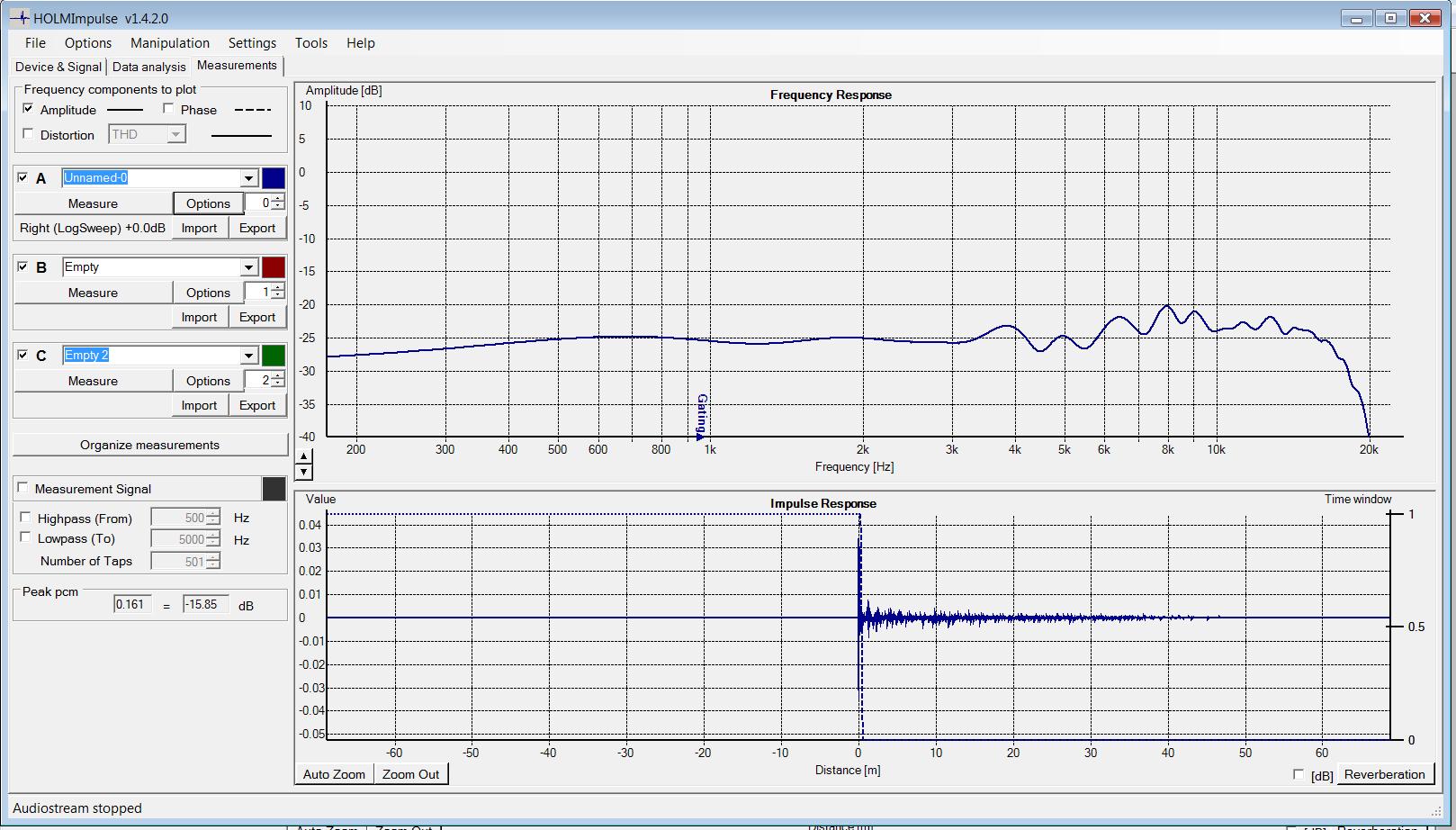The image size is (1456, 830).
Task: Click the Auto Zoom button
Action: click(x=334, y=774)
